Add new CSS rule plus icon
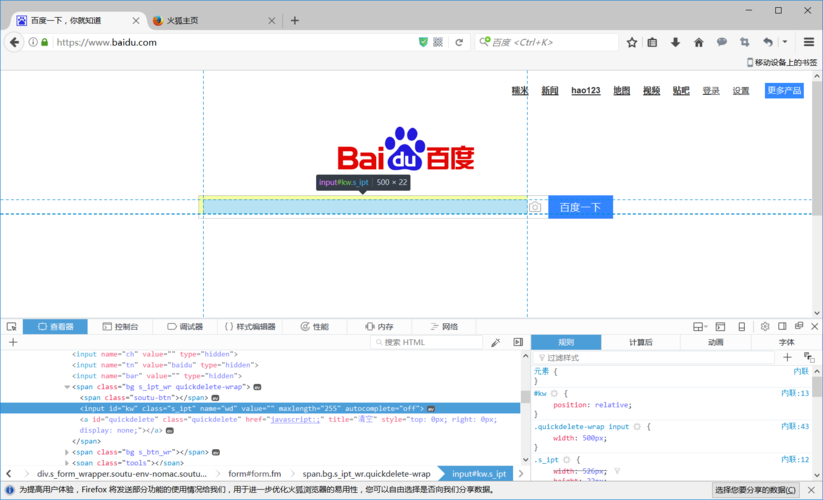This screenshot has width=823, height=500. 787,357
